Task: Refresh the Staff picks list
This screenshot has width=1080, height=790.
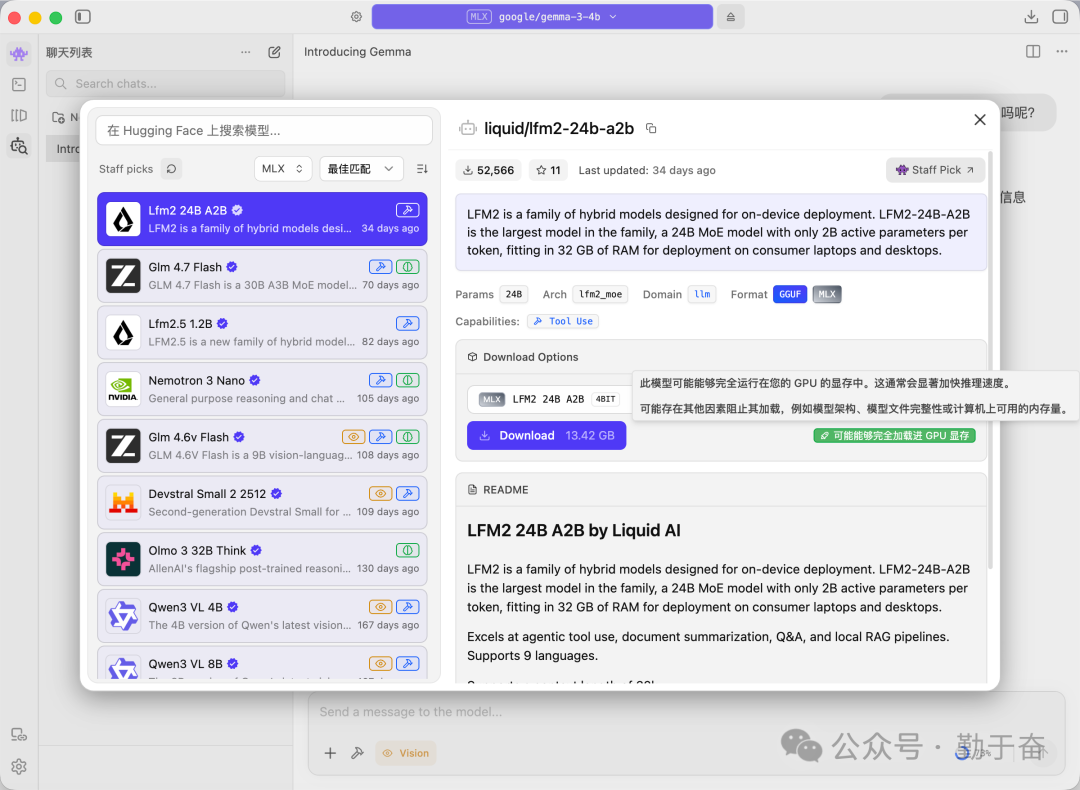Action: coord(172,169)
